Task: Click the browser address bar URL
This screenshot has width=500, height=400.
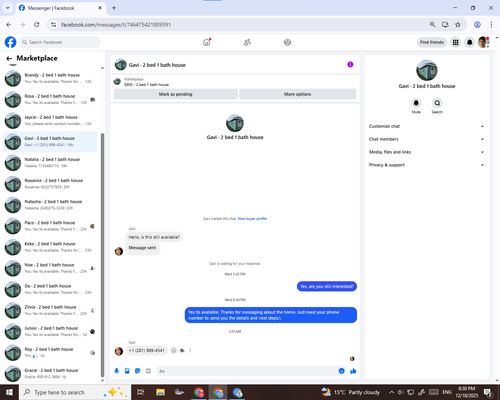Action: click(x=116, y=25)
